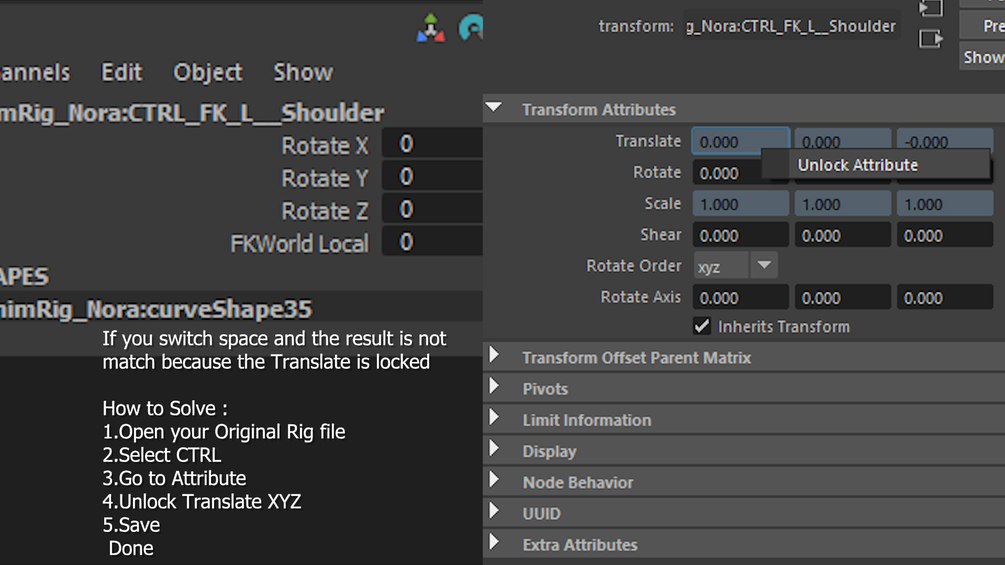Screen dimensions: 1005x565
Task: Open the Rotate Order dropdown
Action: coord(735,266)
